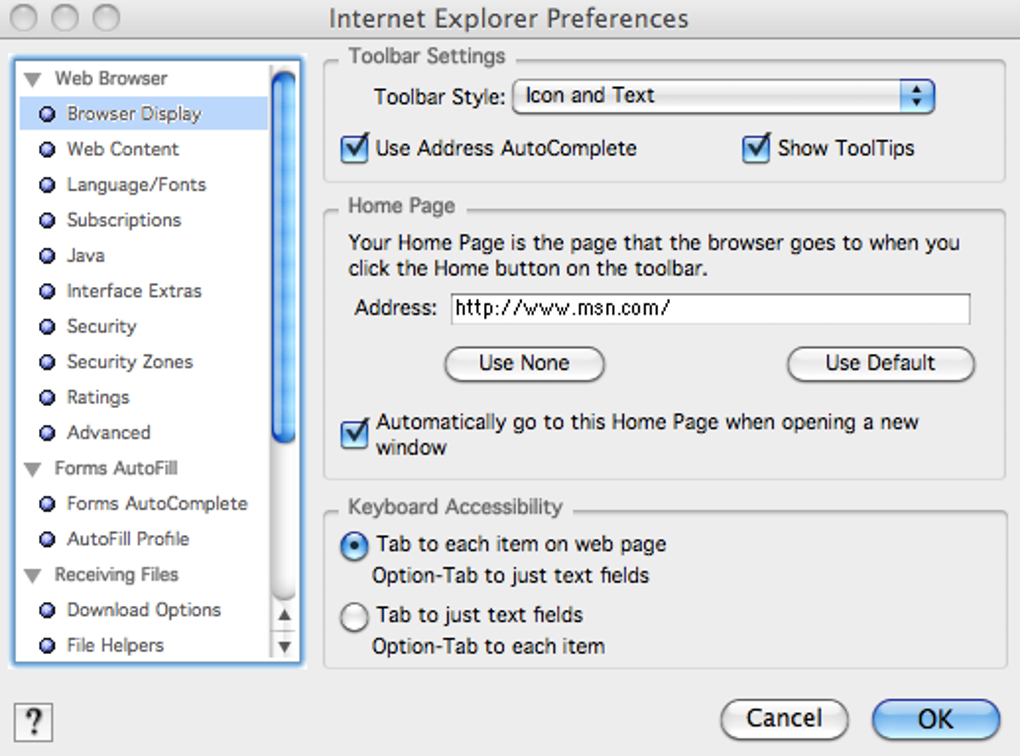1020x756 pixels.
Task: Click the Forms AutoFill category label
Action: 116,468
